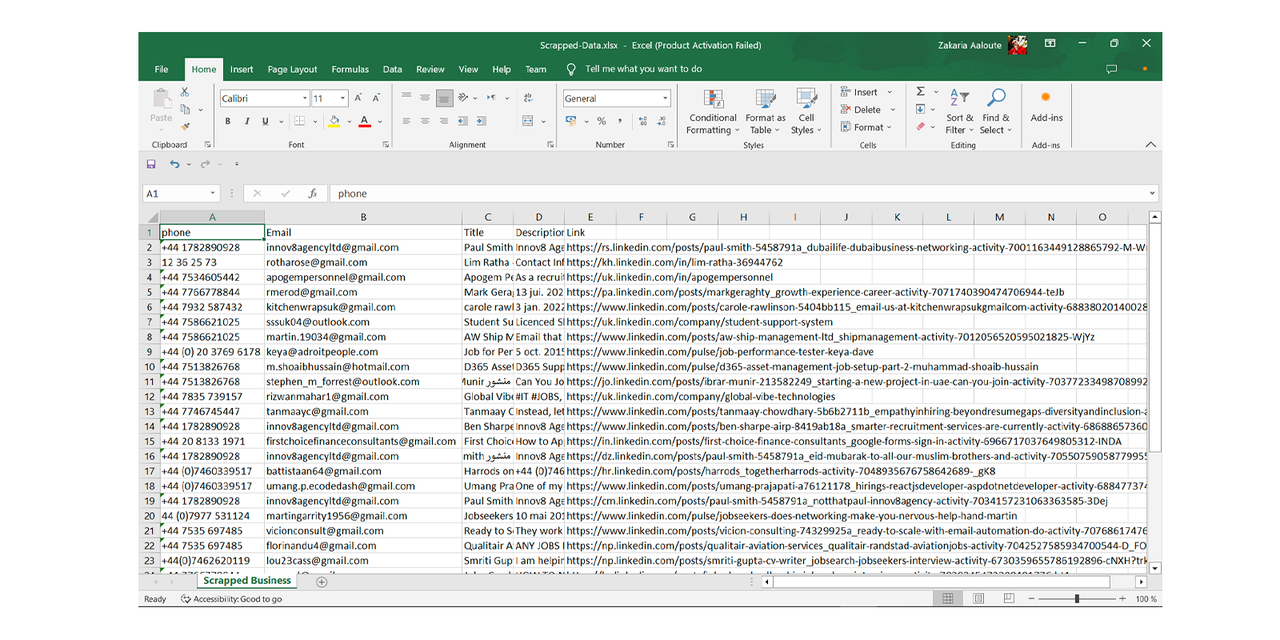The image size is (1280, 640).
Task: Expand the Cell Styles gallery
Action: (x=806, y=111)
